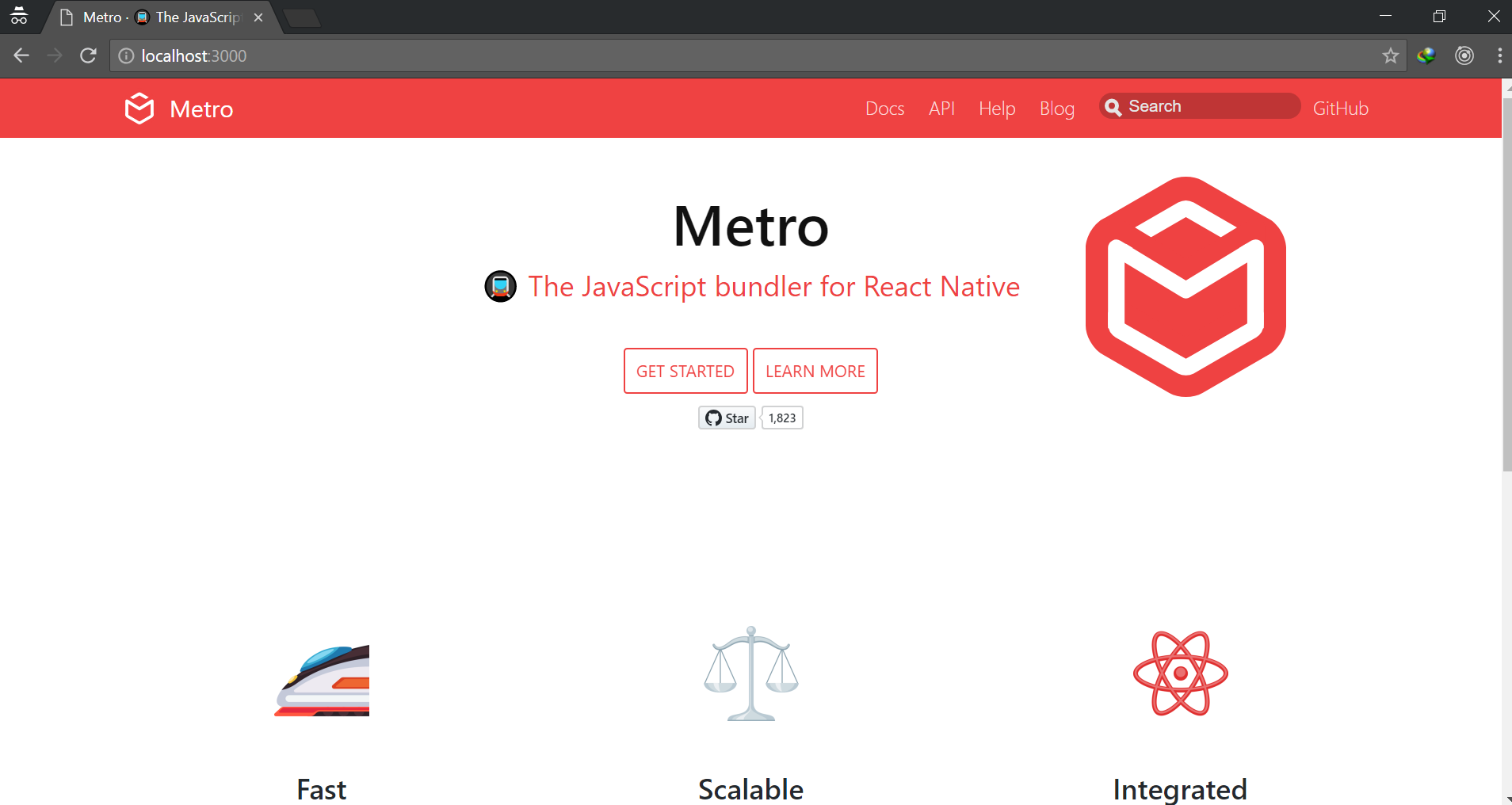The image size is (1512, 805).
Task: Select the Metro browser tab
Action: pos(162,17)
